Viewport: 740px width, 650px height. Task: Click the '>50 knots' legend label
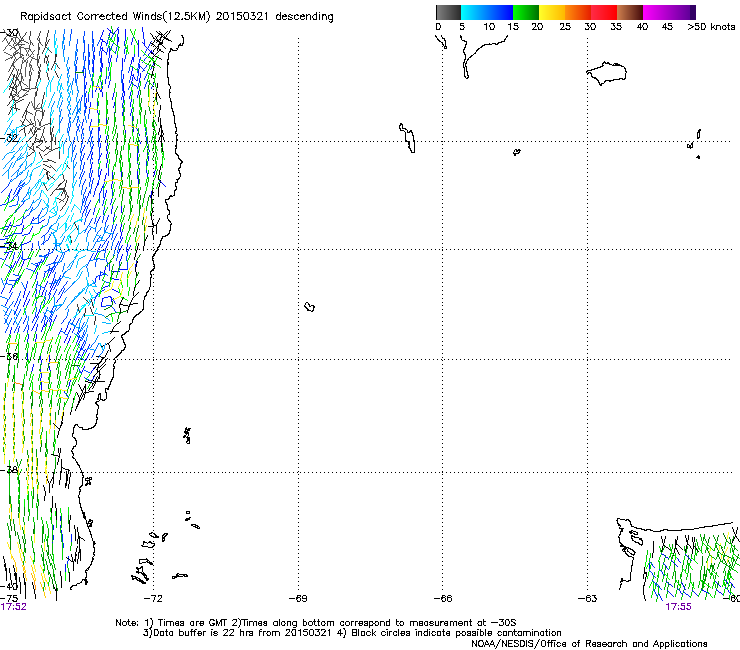[711, 27]
